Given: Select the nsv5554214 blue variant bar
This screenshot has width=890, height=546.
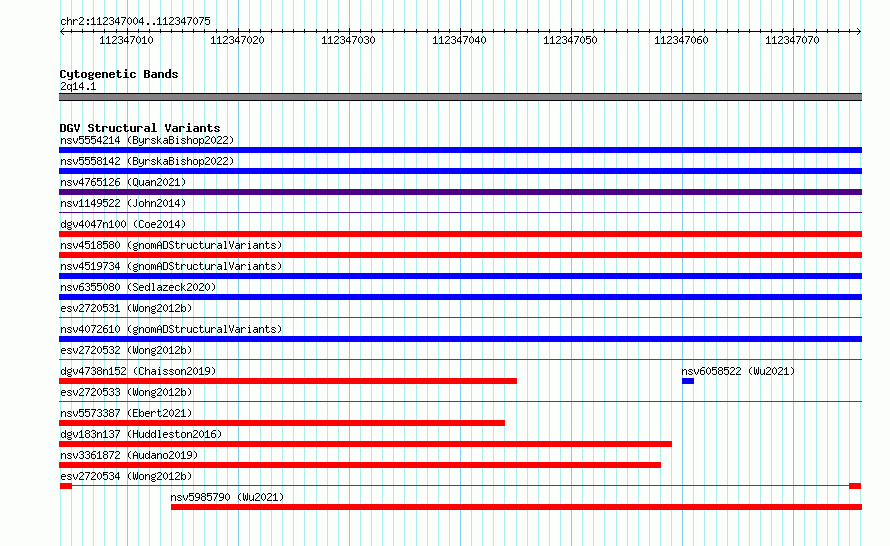Looking at the screenshot, I should pos(460,150).
